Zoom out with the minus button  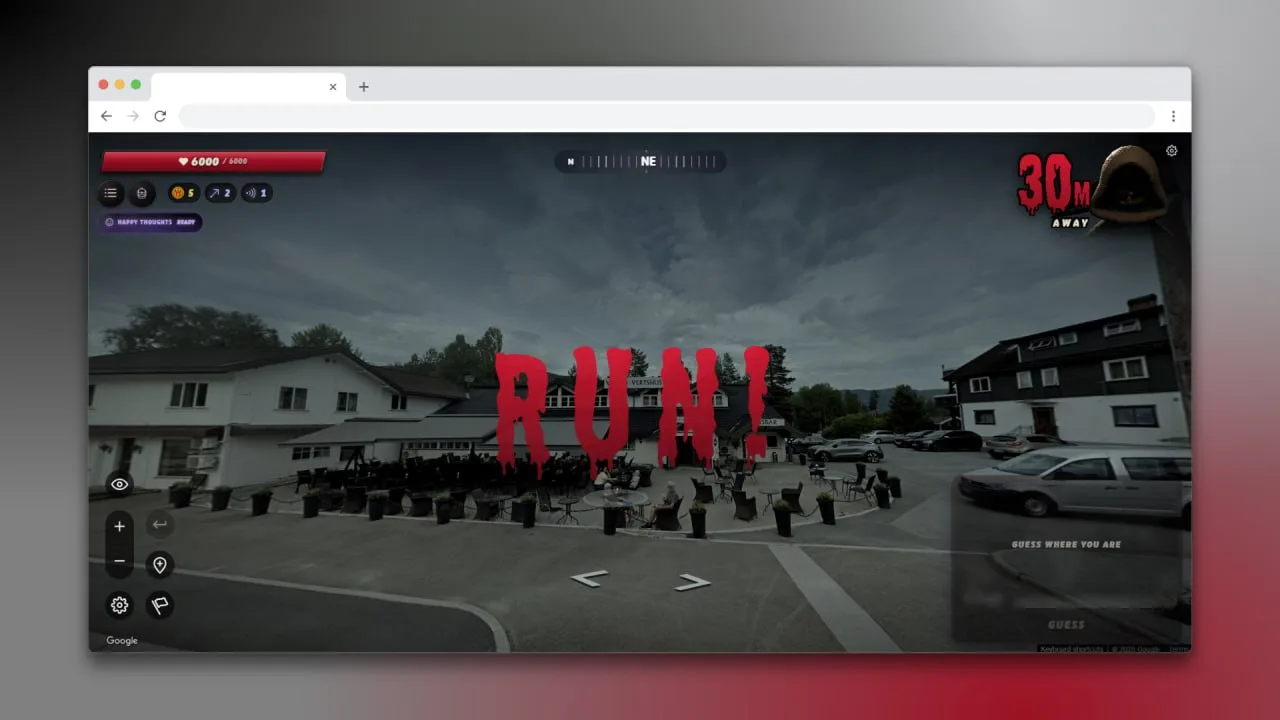[120, 561]
